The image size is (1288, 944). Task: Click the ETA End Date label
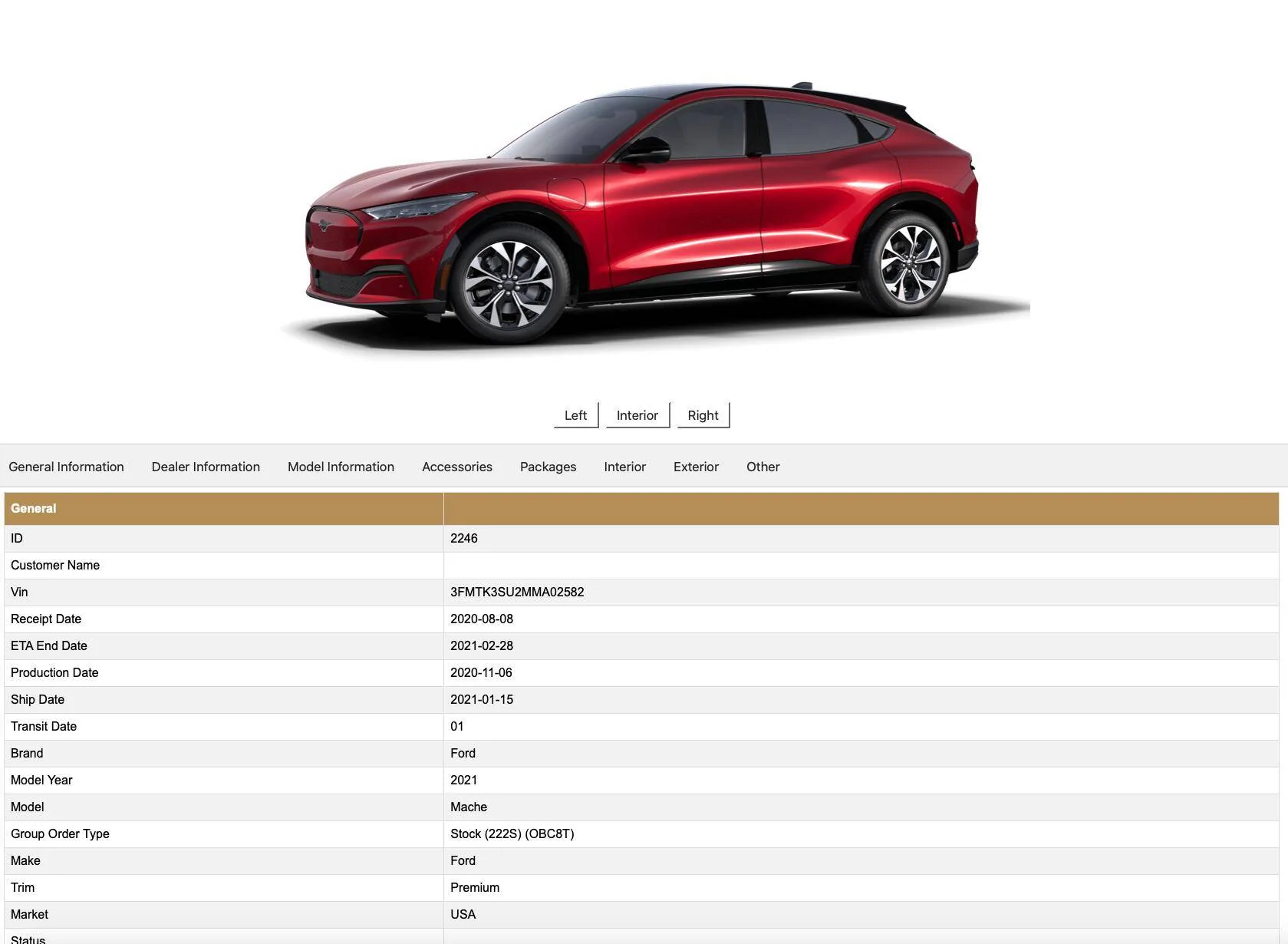[49, 645]
